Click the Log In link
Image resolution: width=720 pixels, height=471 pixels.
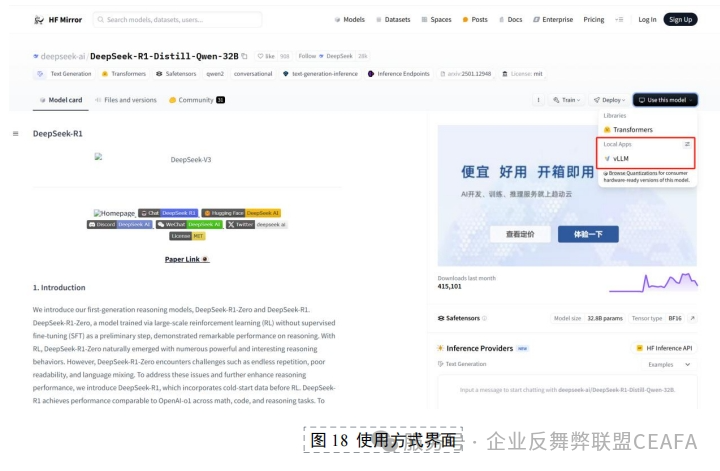click(647, 20)
